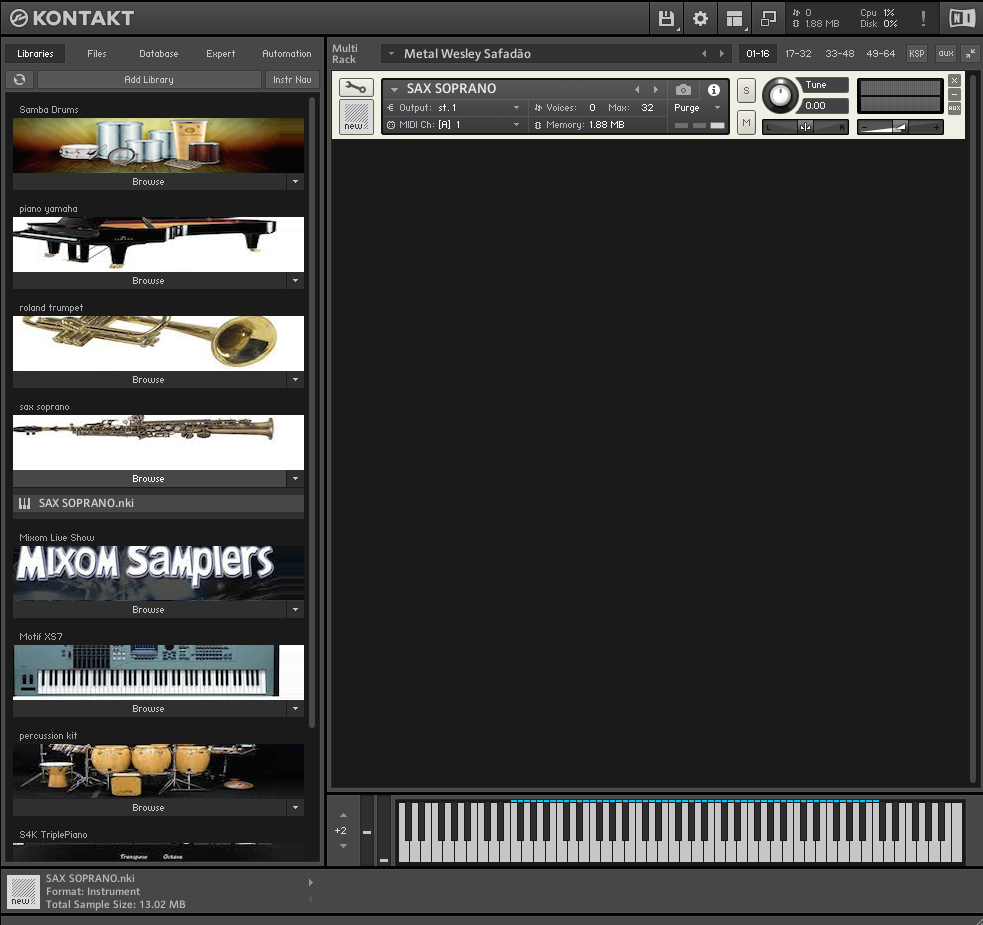Toggle the rack aux view button

click(x=945, y=54)
